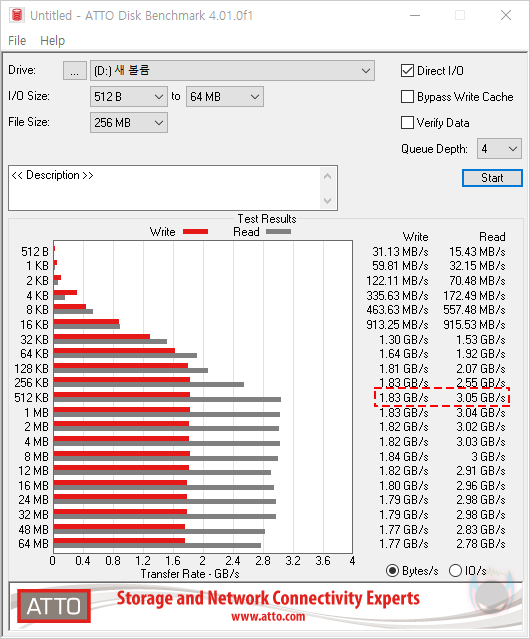The width and height of the screenshot is (530, 639).
Task: Expand the Drive selection dropdown
Action: (232, 71)
